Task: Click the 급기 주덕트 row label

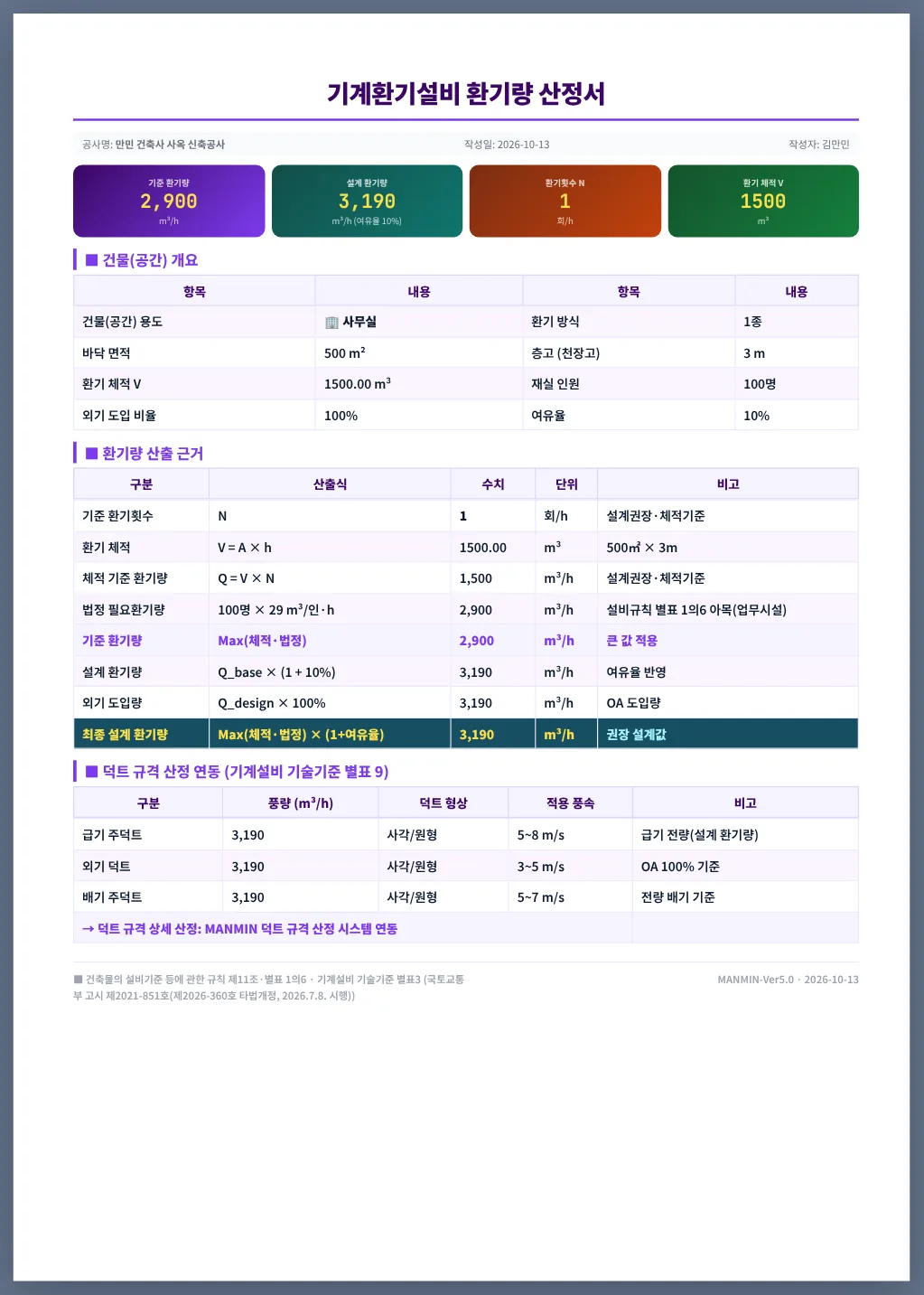Action: click(112, 835)
